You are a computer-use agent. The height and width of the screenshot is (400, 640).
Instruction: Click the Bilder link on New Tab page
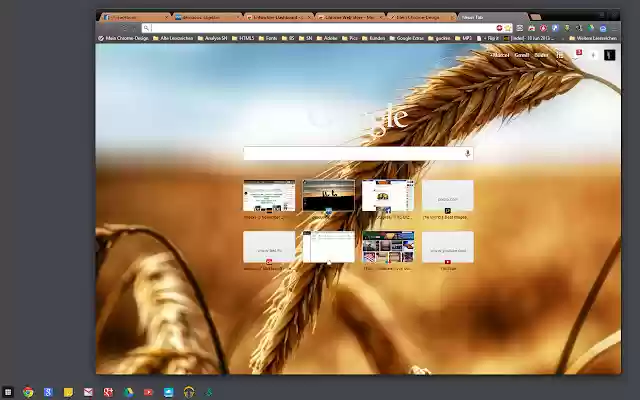(541, 55)
